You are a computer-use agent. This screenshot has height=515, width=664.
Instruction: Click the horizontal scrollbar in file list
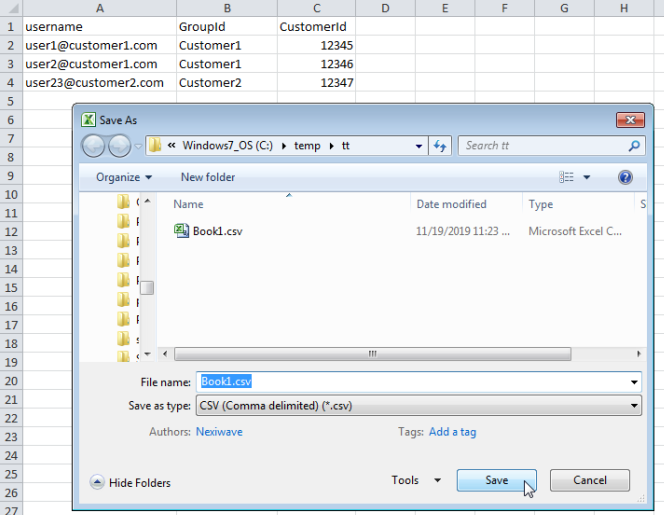[x=370, y=354]
